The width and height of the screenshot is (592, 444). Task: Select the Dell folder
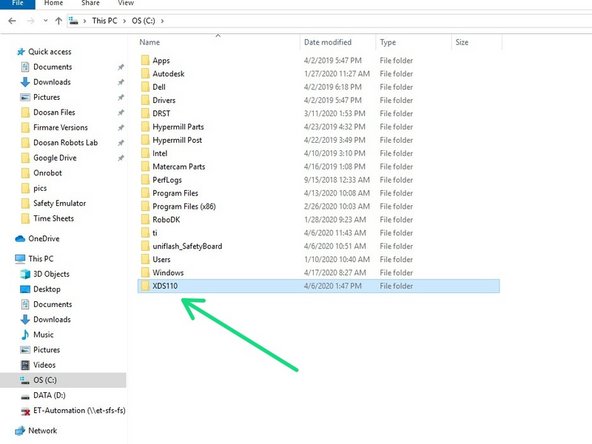(x=159, y=87)
